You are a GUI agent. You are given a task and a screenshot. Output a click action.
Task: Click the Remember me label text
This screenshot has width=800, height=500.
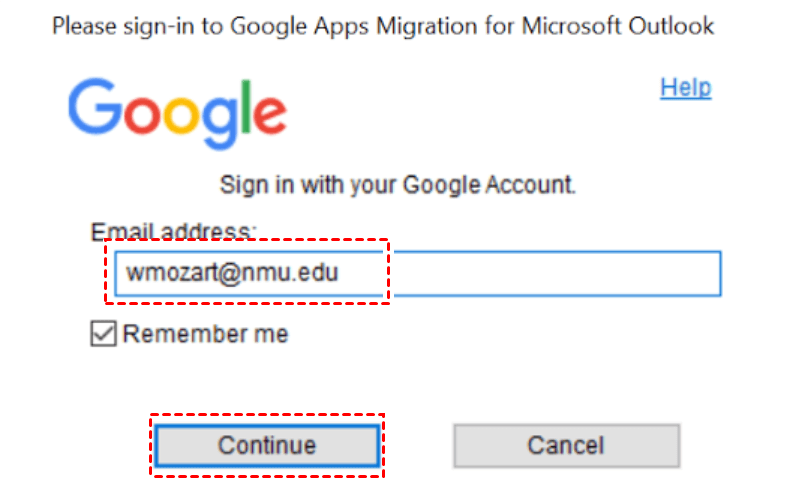coord(205,334)
